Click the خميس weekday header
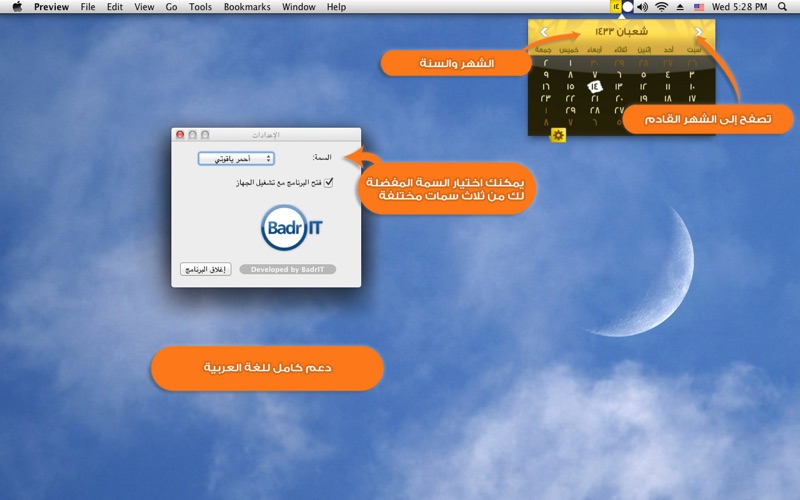The image size is (800, 500). pyautogui.click(x=568, y=49)
